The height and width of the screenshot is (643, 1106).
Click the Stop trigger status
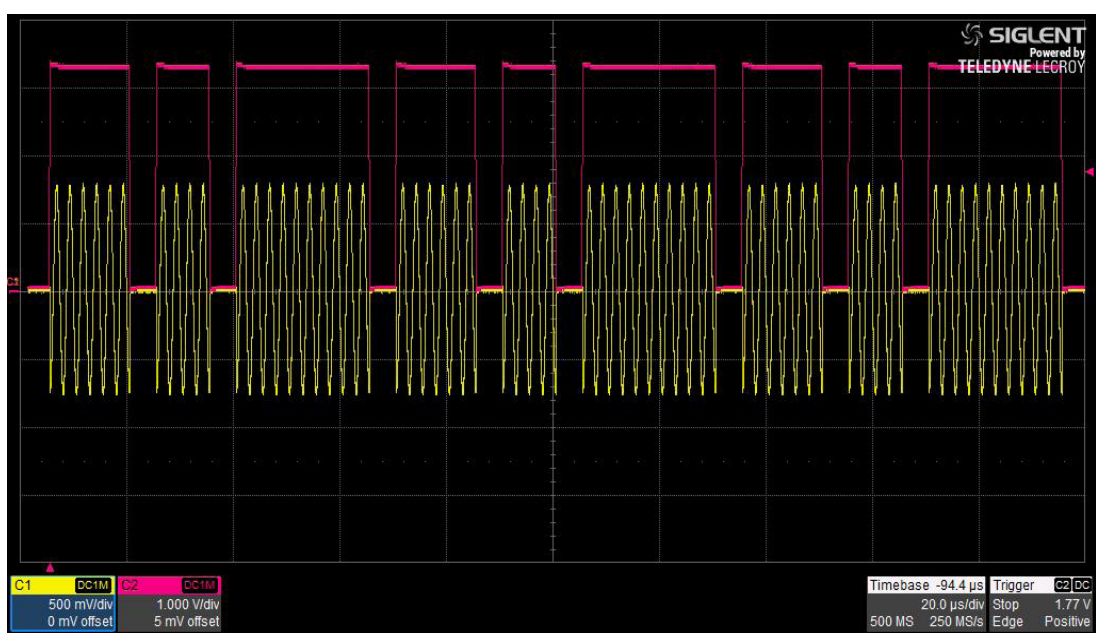click(1004, 605)
